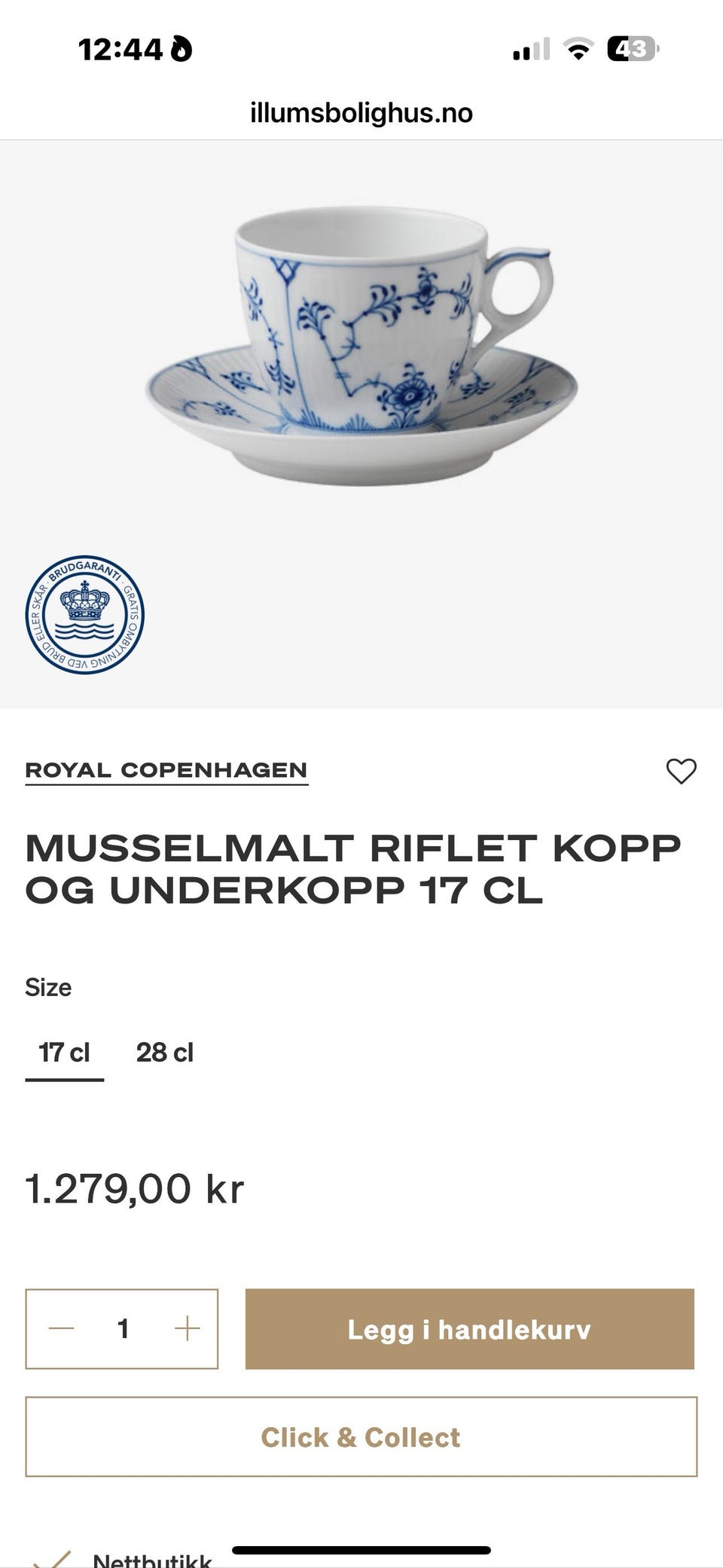The height and width of the screenshot is (1568, 723).
Task: Select the 17 cl size option
Action: (64, 1053)
